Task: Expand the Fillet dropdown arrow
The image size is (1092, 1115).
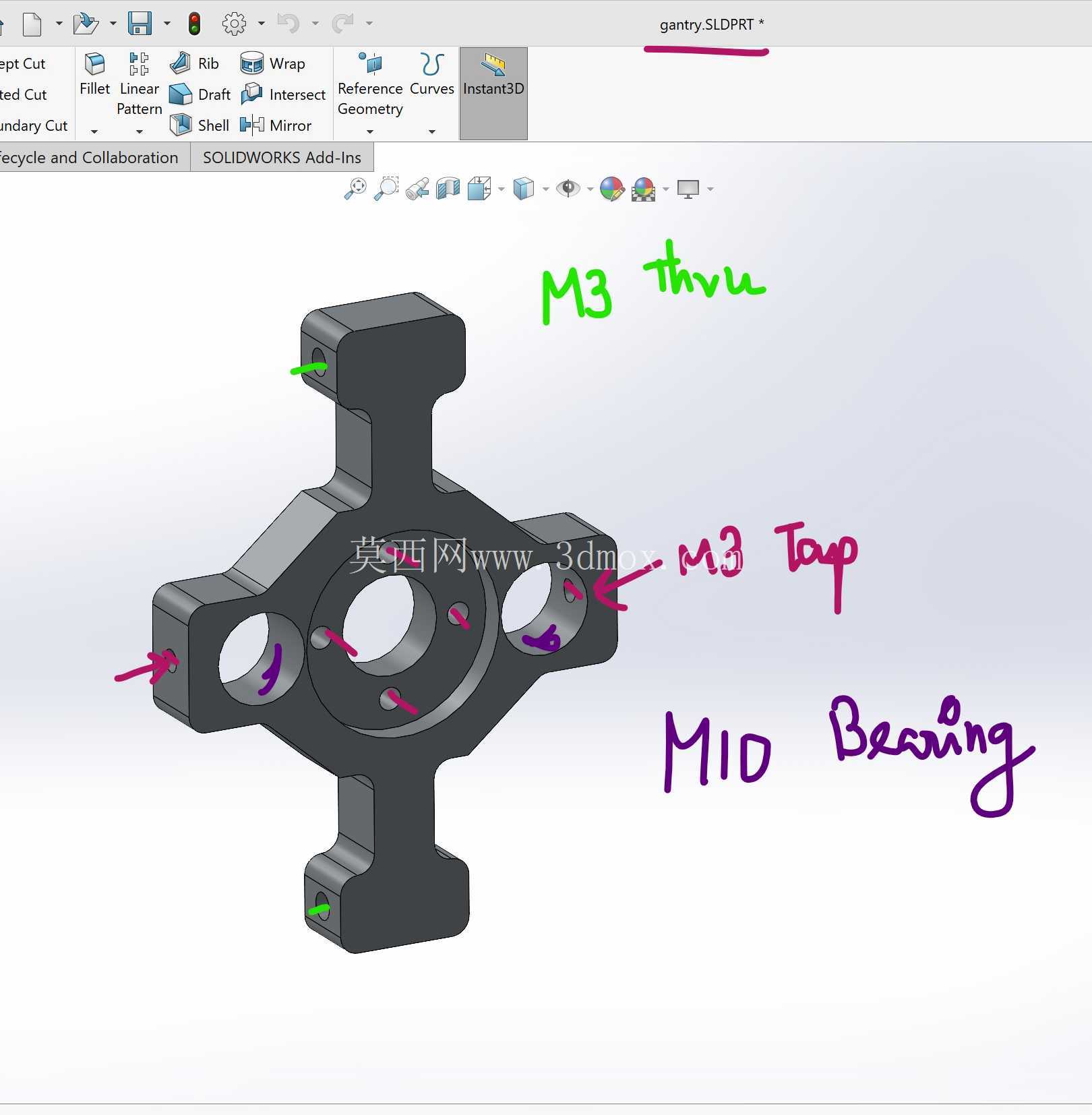Action: click(94, 131)
